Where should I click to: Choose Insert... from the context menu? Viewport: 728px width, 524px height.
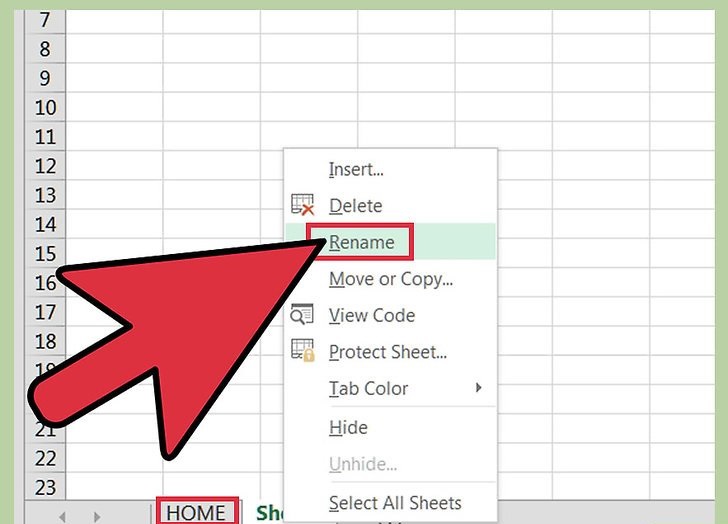pos(356,170)
